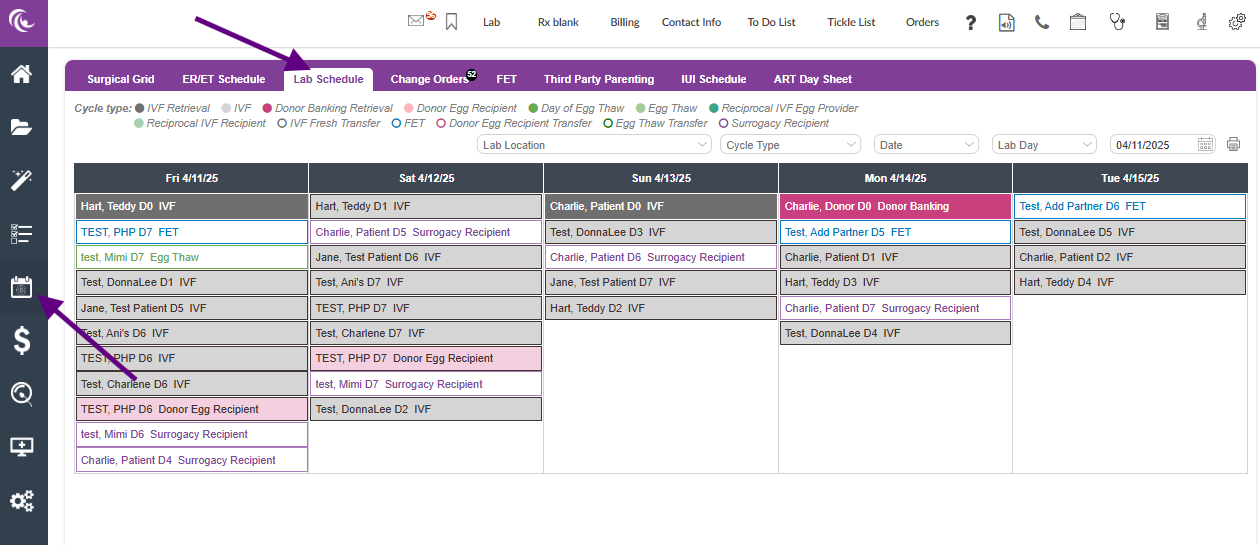Expand the Lab Day dropdown
This screenshot has height=545, width=1260.
(x=1044, y=145)
